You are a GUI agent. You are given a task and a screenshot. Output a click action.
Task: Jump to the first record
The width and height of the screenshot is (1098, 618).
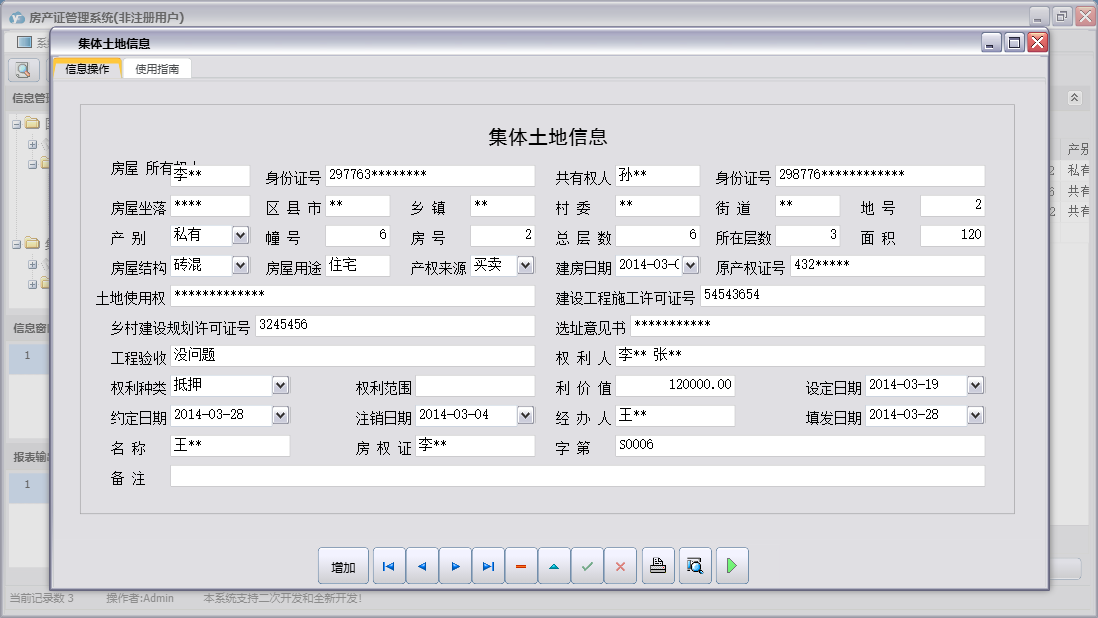coord(389,566)
